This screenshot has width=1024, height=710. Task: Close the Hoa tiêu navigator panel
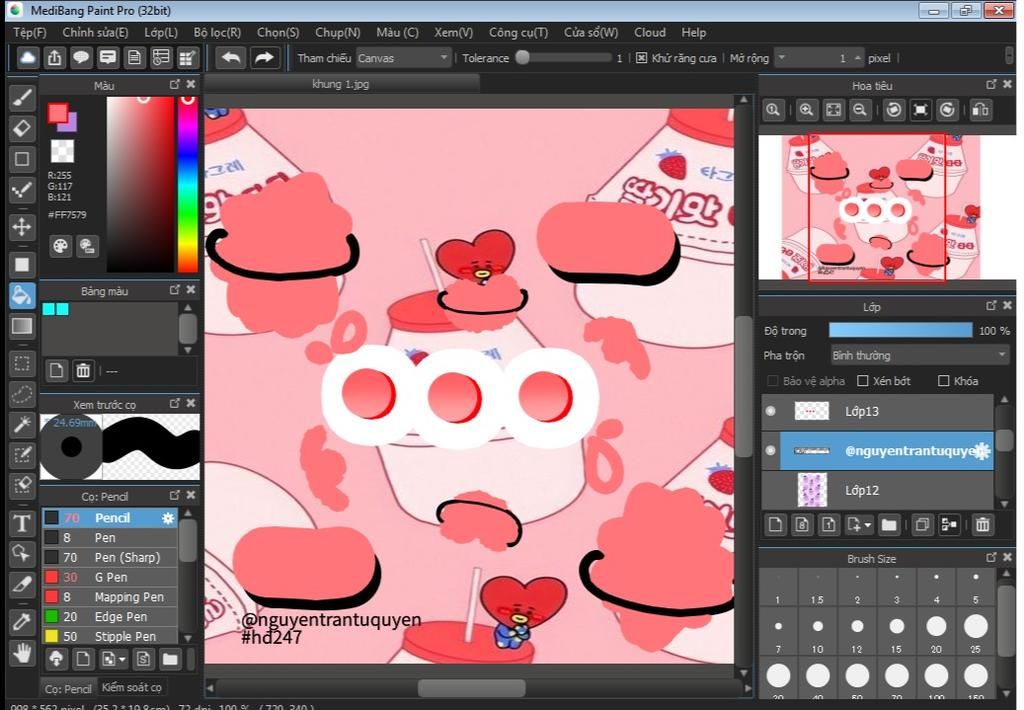pos(1008,84)
